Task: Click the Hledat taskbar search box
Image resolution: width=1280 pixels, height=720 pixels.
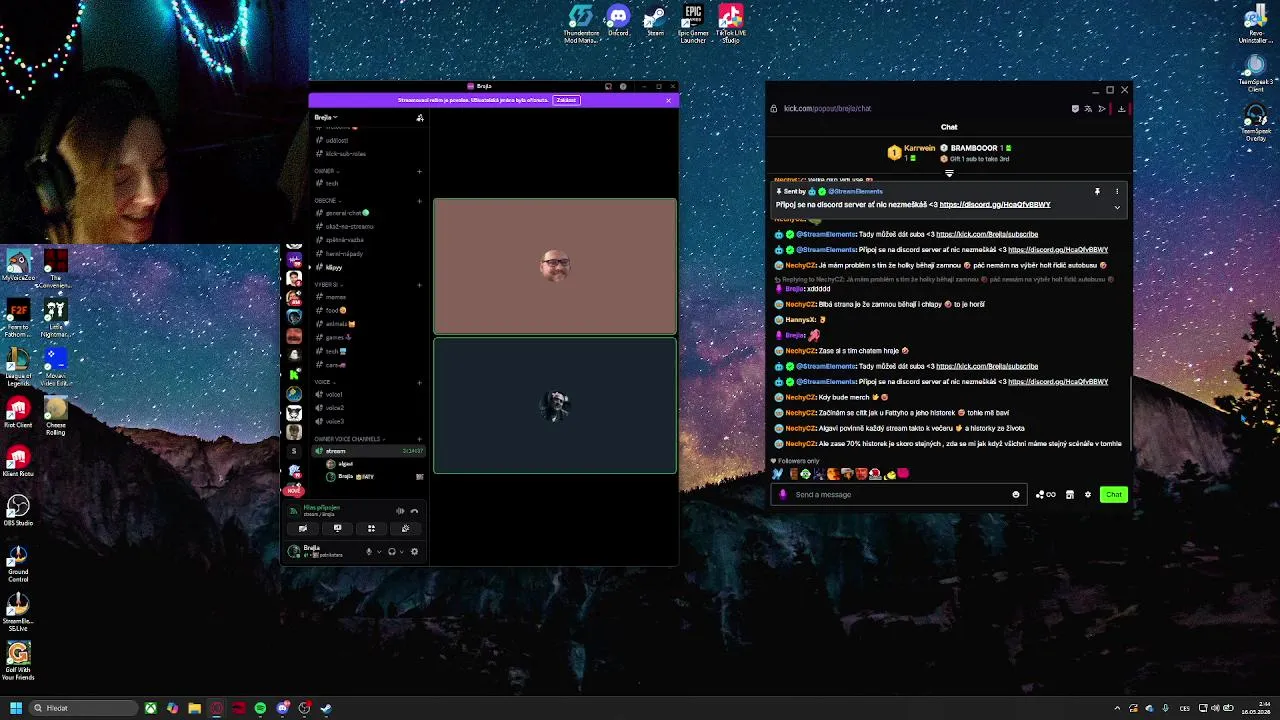Action: 82,708
